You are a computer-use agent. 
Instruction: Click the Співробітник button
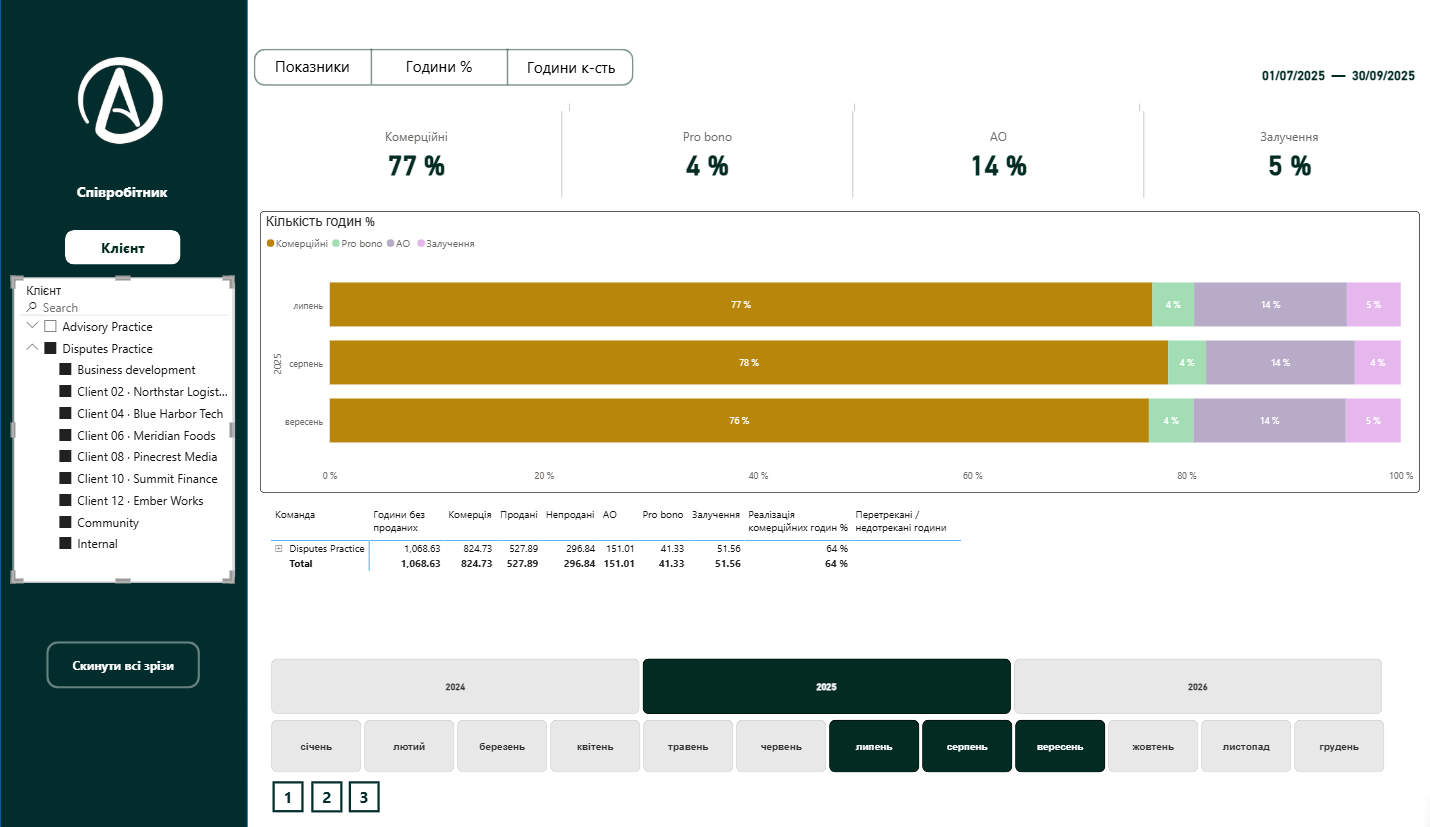click(x=122, y=192)
